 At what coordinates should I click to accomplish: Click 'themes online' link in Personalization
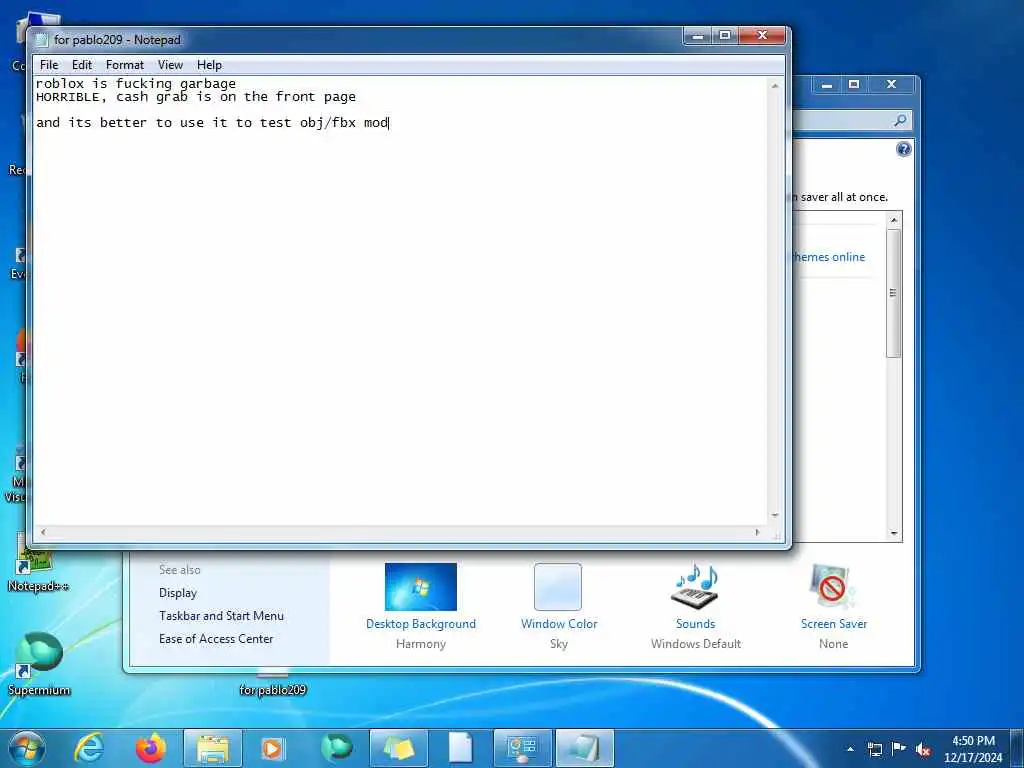click(829, 257)
